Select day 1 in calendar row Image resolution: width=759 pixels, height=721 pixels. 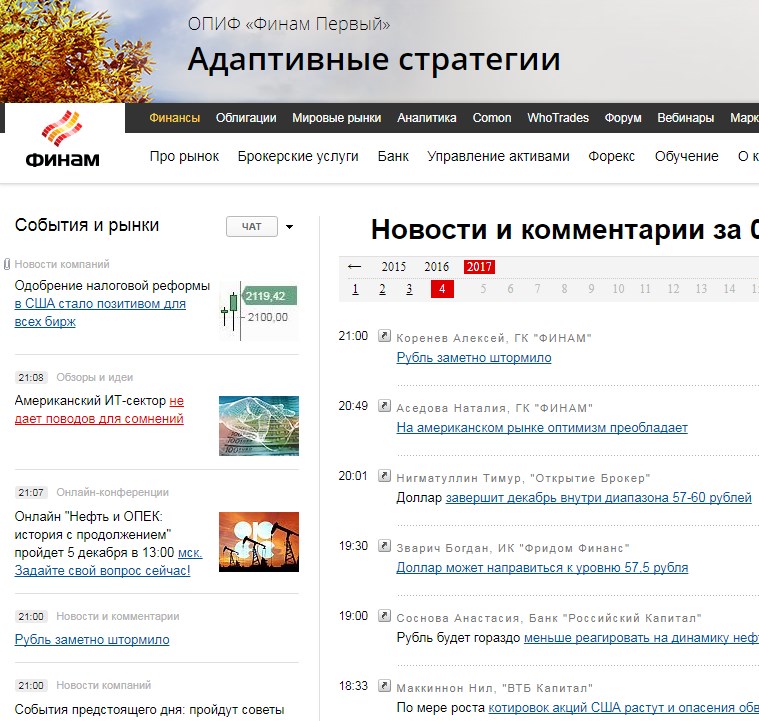(x=355, y=289)
